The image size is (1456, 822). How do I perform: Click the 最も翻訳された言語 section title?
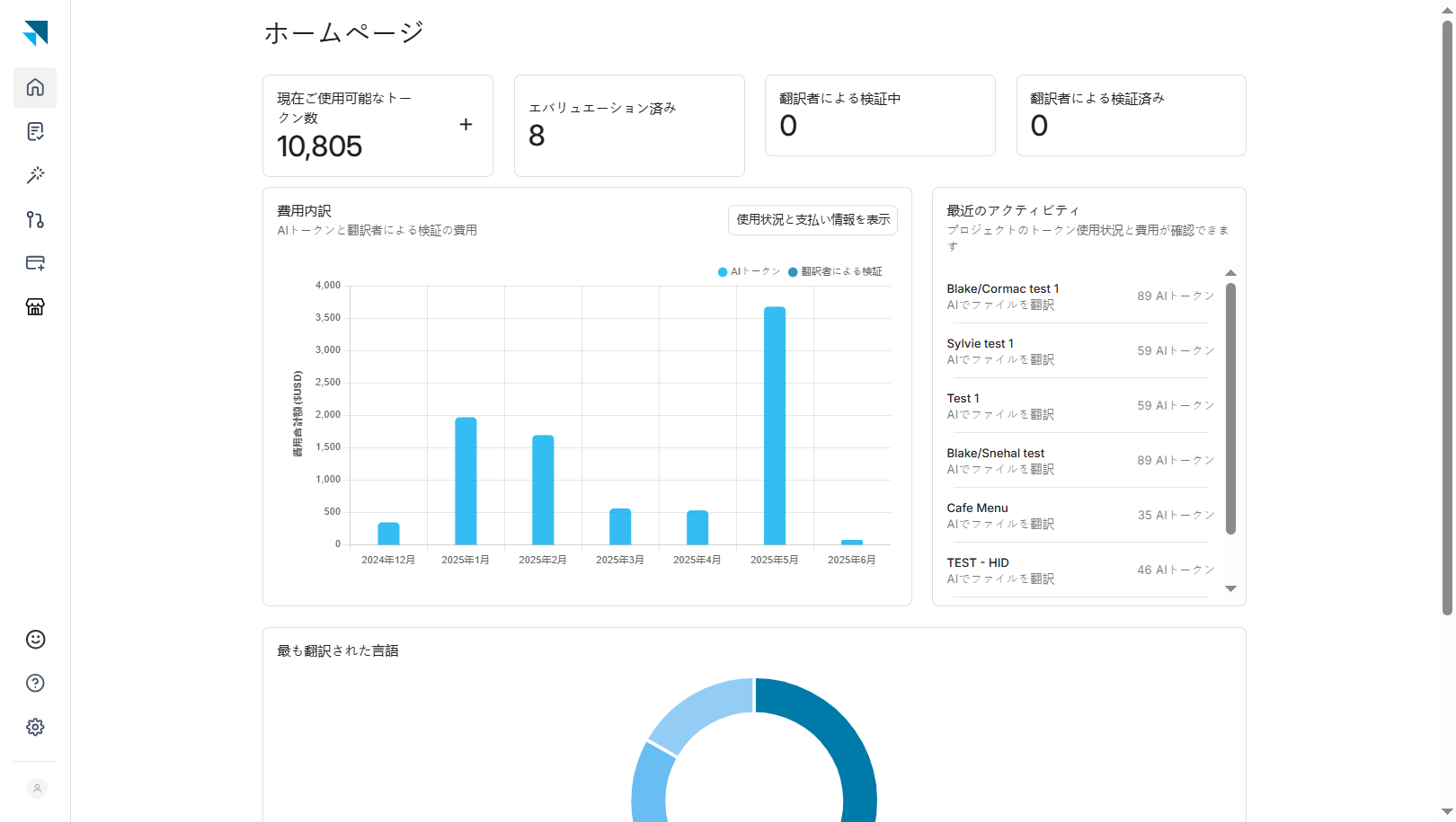pyautogui.click(x=338, y=650)
